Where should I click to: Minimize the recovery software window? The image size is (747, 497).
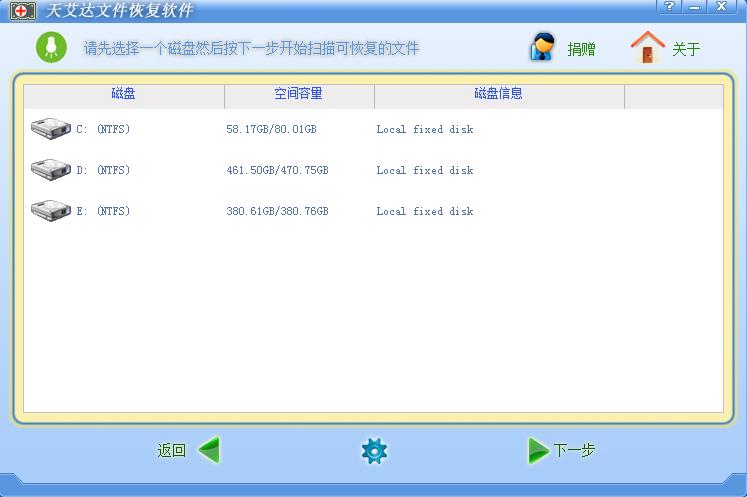[x=695, y=6]
